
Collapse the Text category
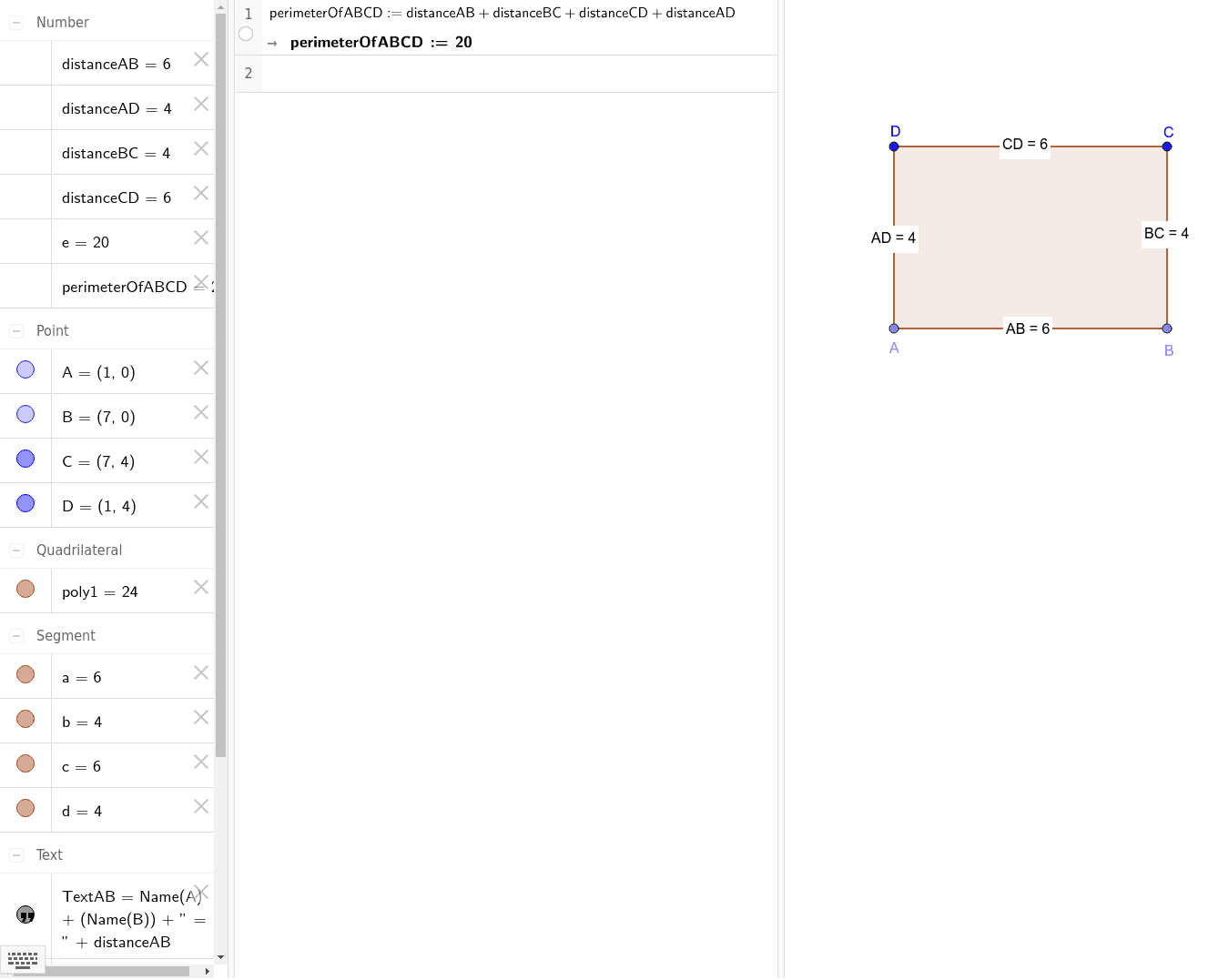point(16,855)
